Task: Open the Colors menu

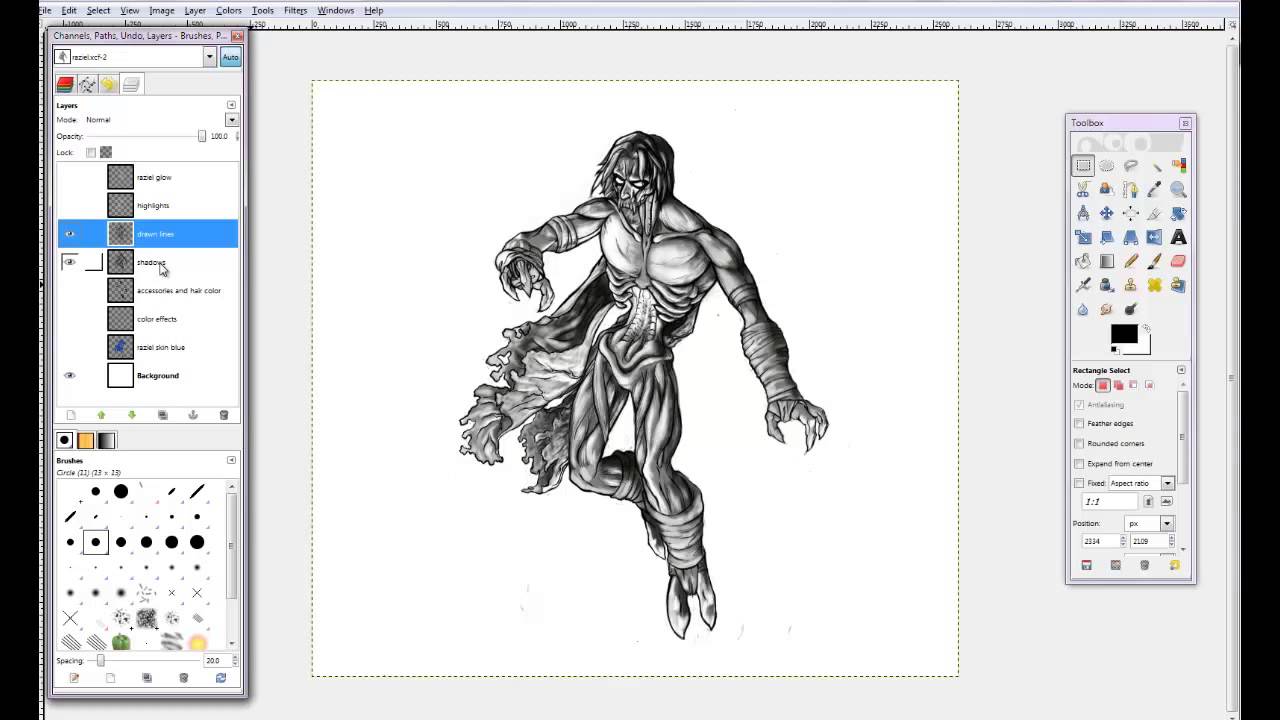Action: click(x=228, y=10)
